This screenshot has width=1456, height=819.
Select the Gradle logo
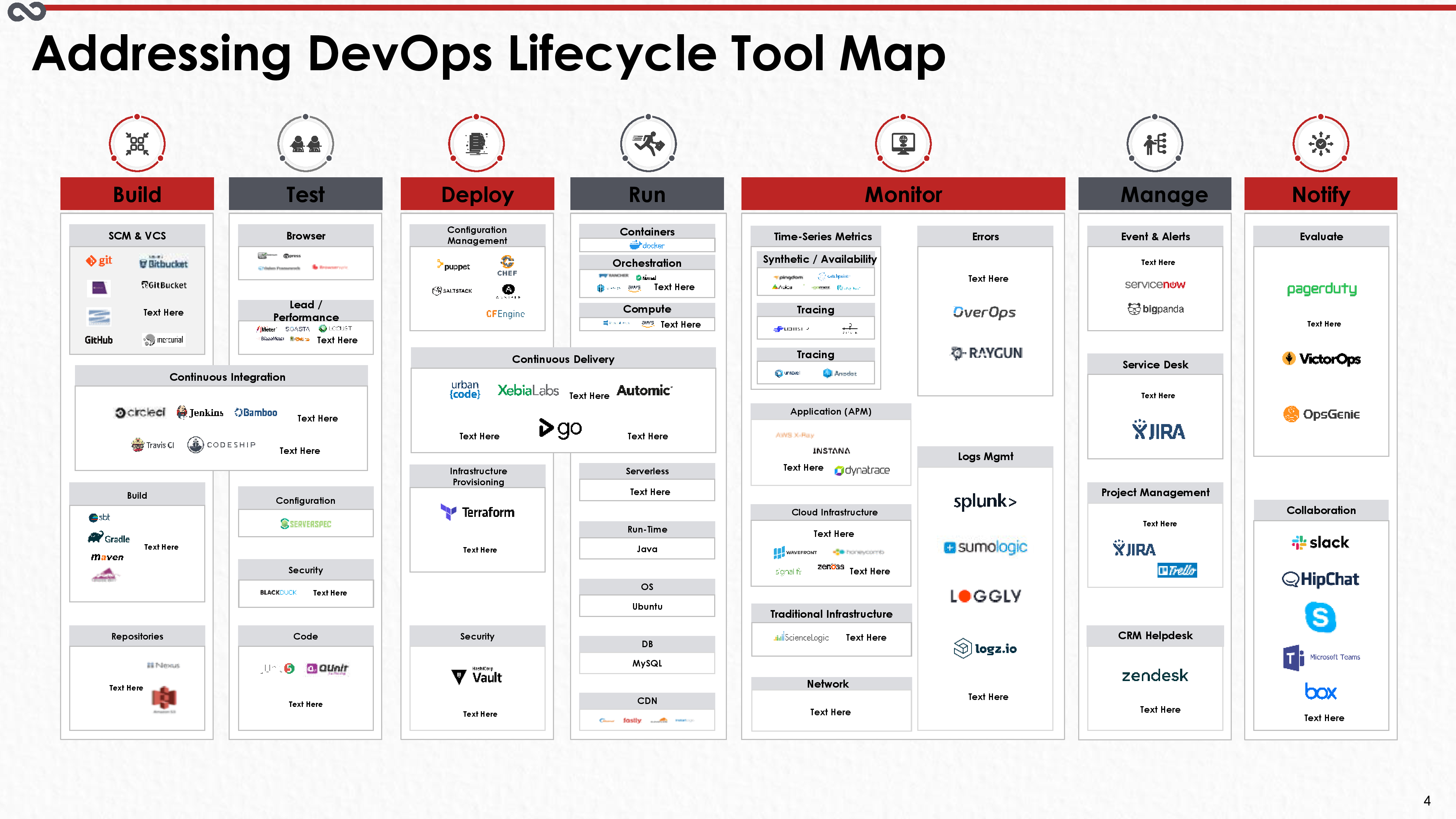tap(109, 538)
